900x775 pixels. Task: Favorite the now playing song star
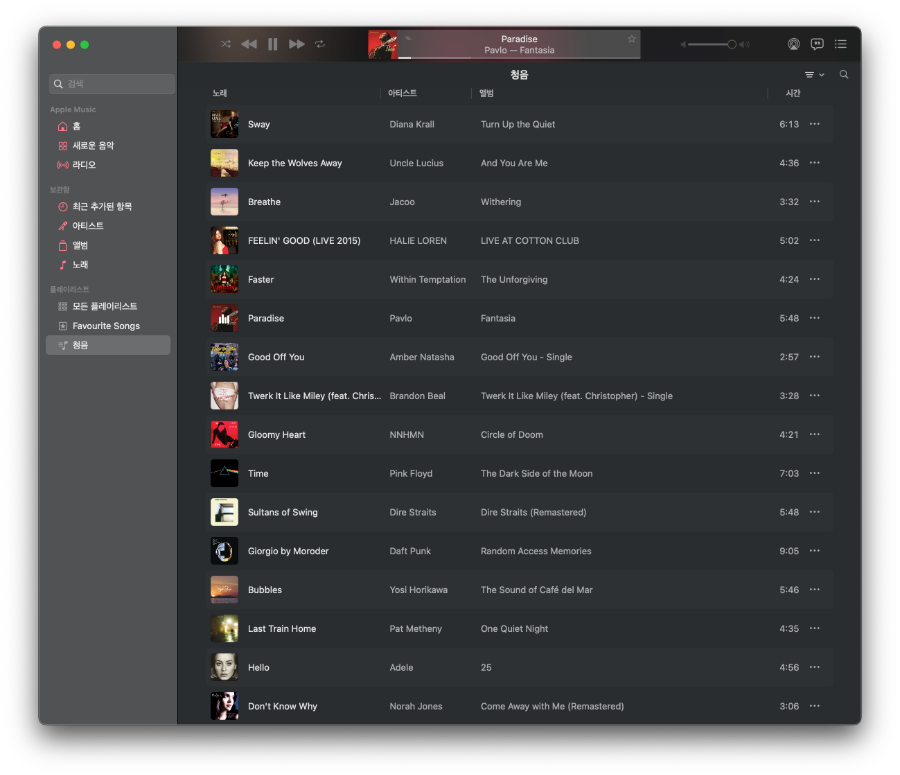click(x=631, y=39)
